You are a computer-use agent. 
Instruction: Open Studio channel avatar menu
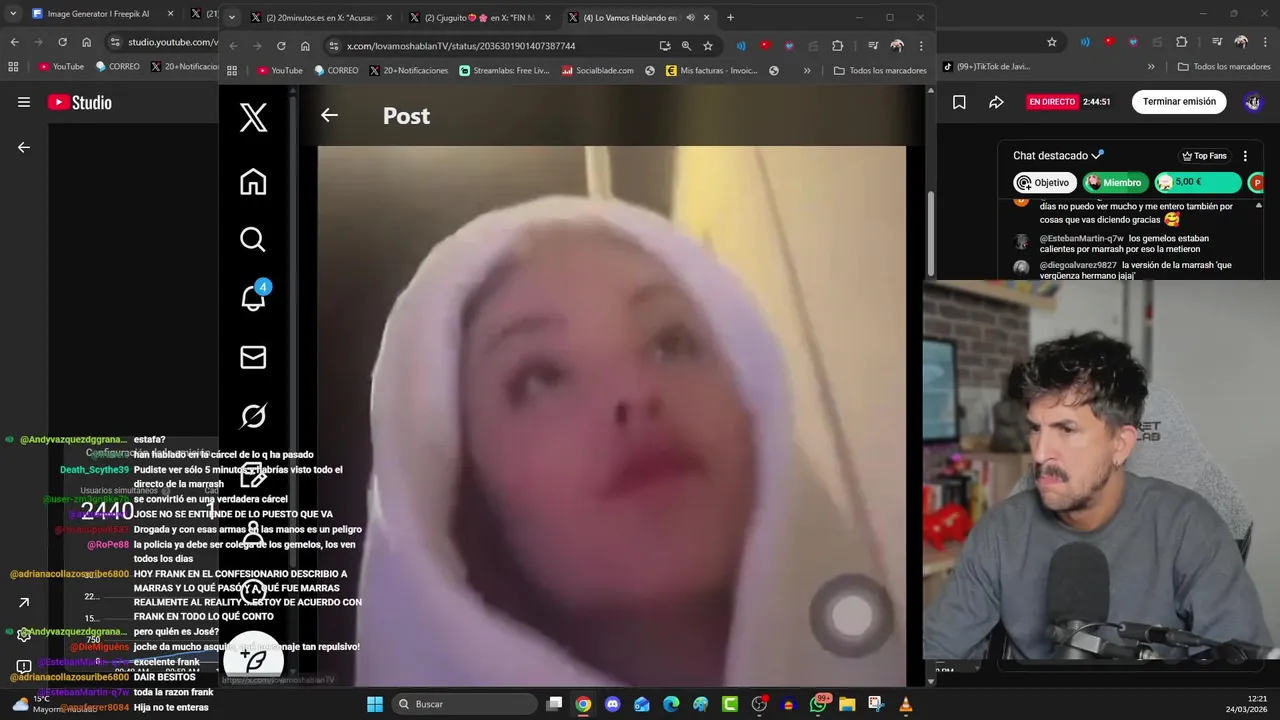click(x=1253, y=102)
